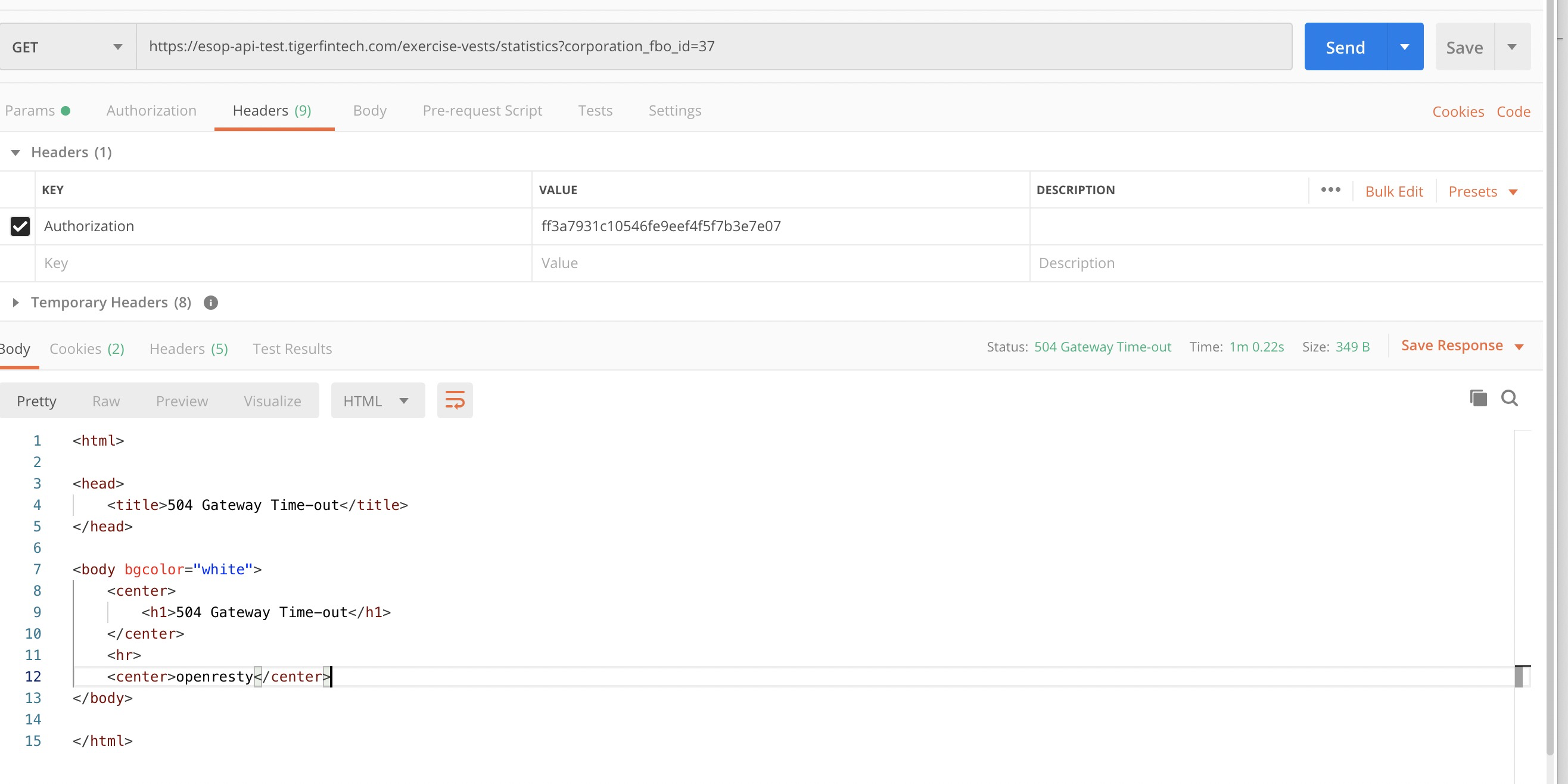Open the response Cookies (2) tab

point(87,349)
